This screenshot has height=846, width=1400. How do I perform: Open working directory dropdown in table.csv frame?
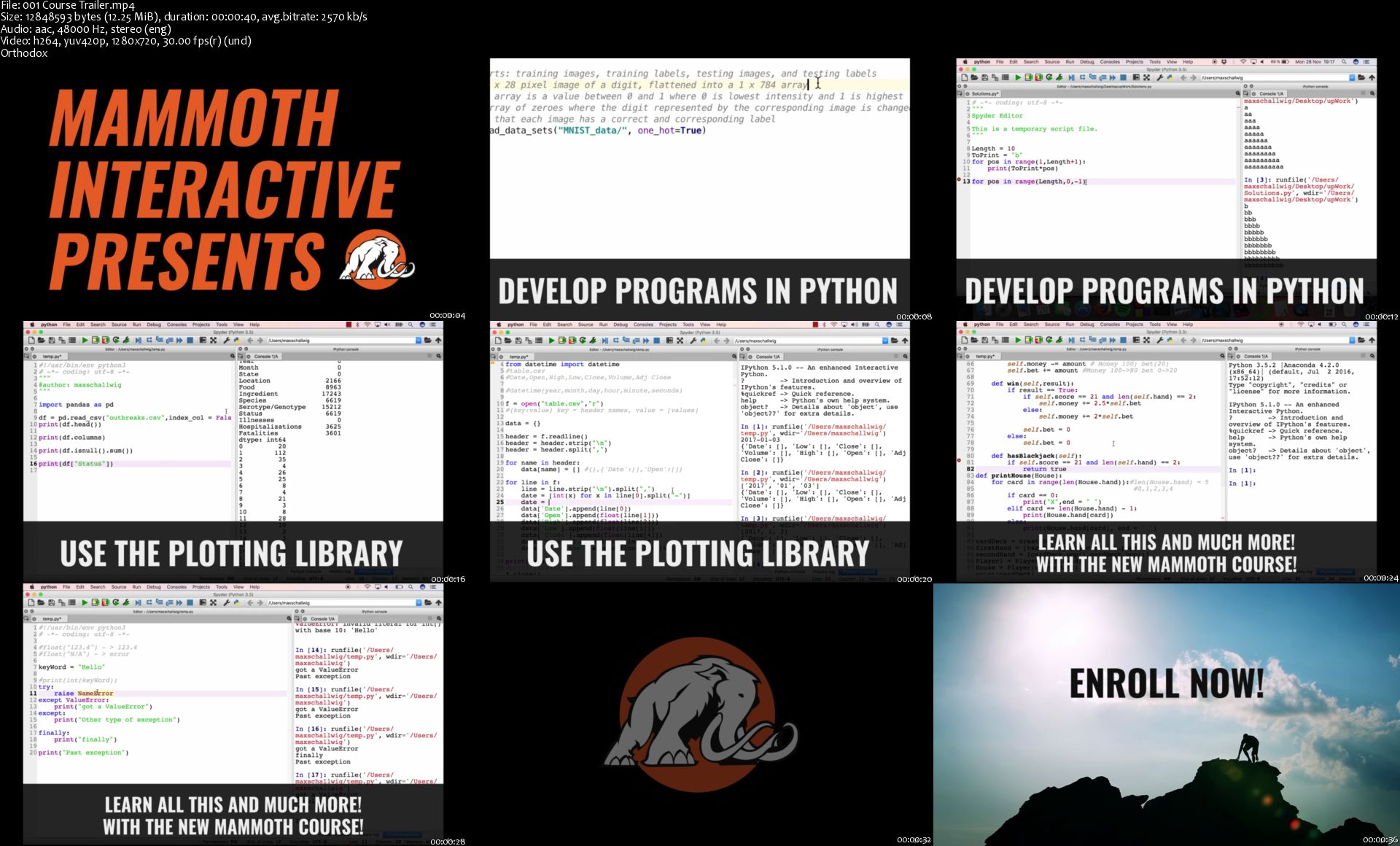pyautogui.click(x=885, y=340)
